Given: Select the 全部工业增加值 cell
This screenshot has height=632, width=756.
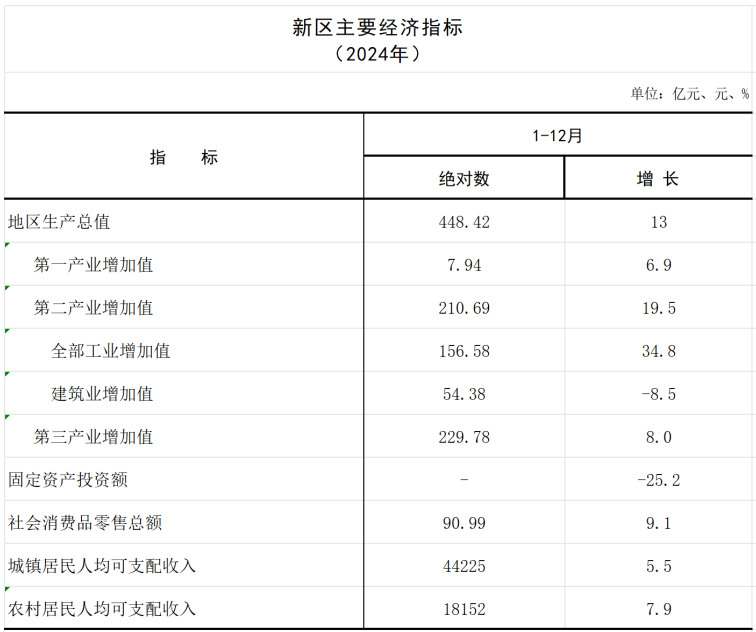Looking at the screenshot, I should click(111, 351).
